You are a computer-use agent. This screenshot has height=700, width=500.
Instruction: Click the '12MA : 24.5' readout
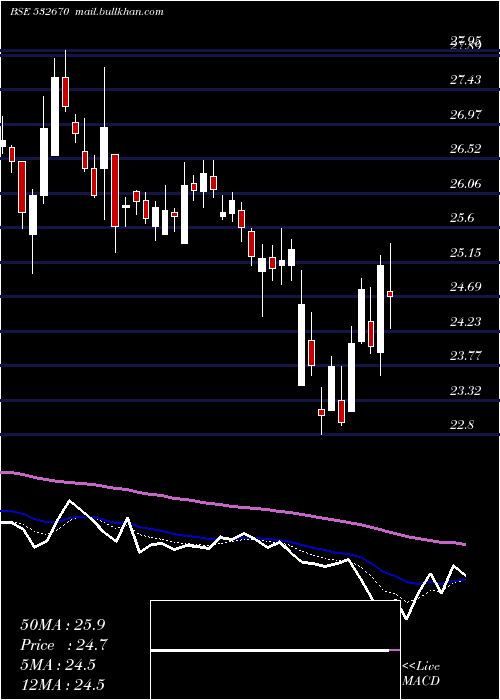(63, 685)
